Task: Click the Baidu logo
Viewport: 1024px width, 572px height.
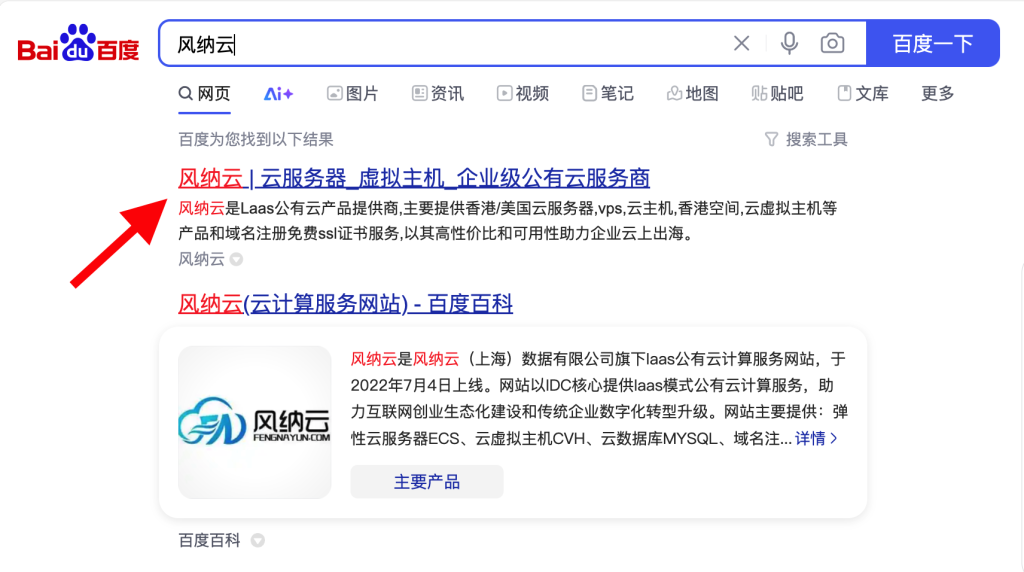Action: click(x=78, y=44)
